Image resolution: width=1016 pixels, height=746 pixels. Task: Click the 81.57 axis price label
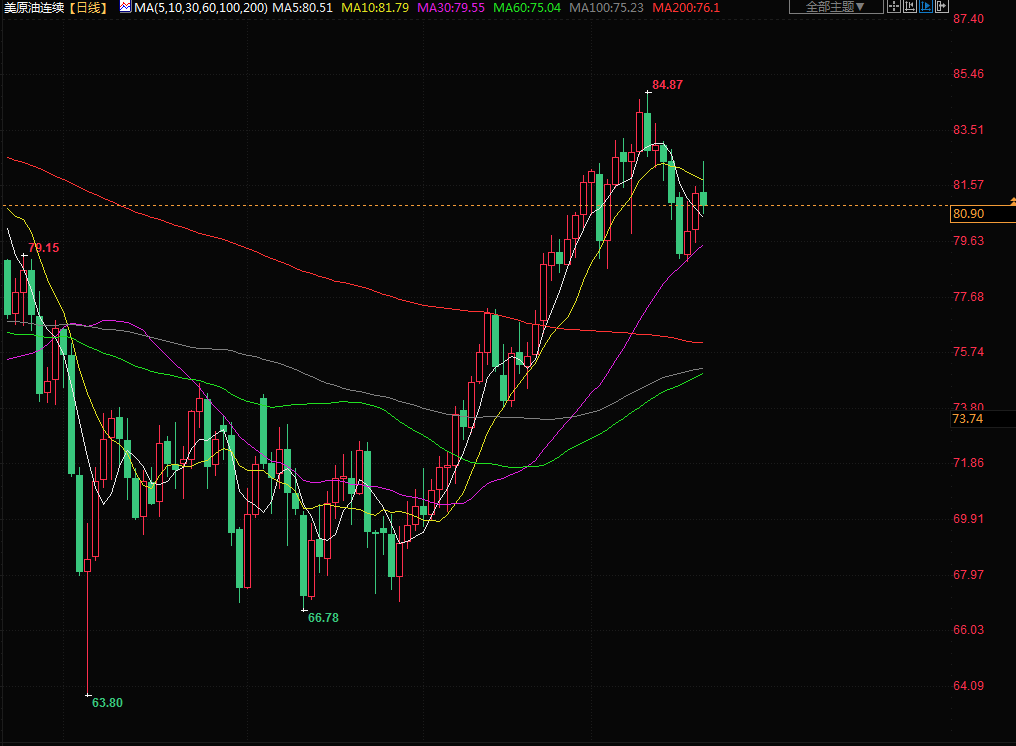point(968,185)
